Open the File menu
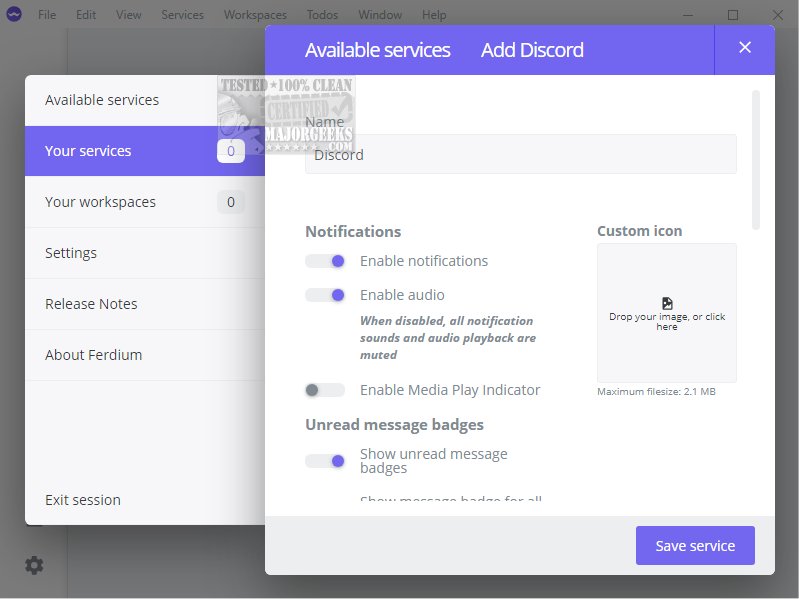Viewport: 799px width, 599px height. tap(47, 15)
